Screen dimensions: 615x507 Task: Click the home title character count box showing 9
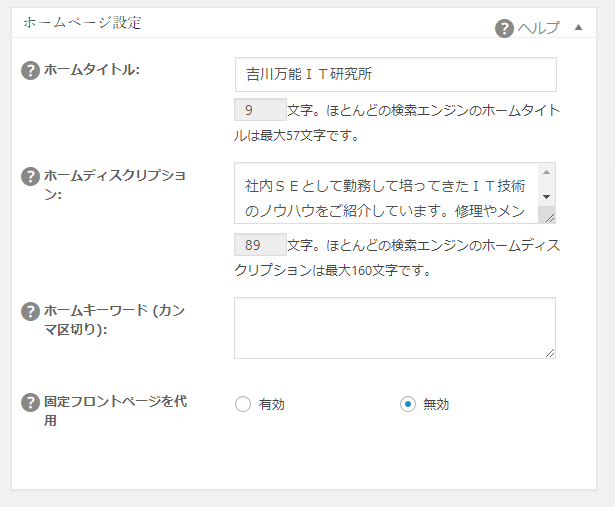coord(258,110)
